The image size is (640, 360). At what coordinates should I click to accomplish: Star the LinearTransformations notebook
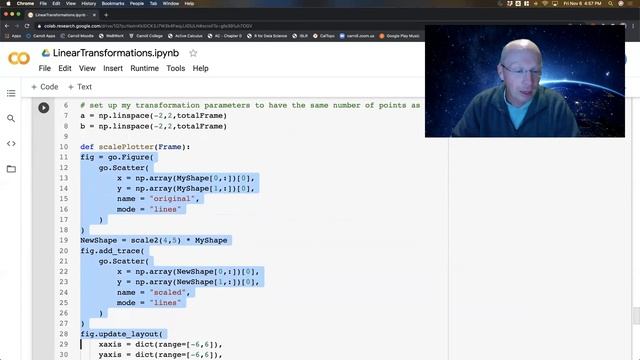193,53
